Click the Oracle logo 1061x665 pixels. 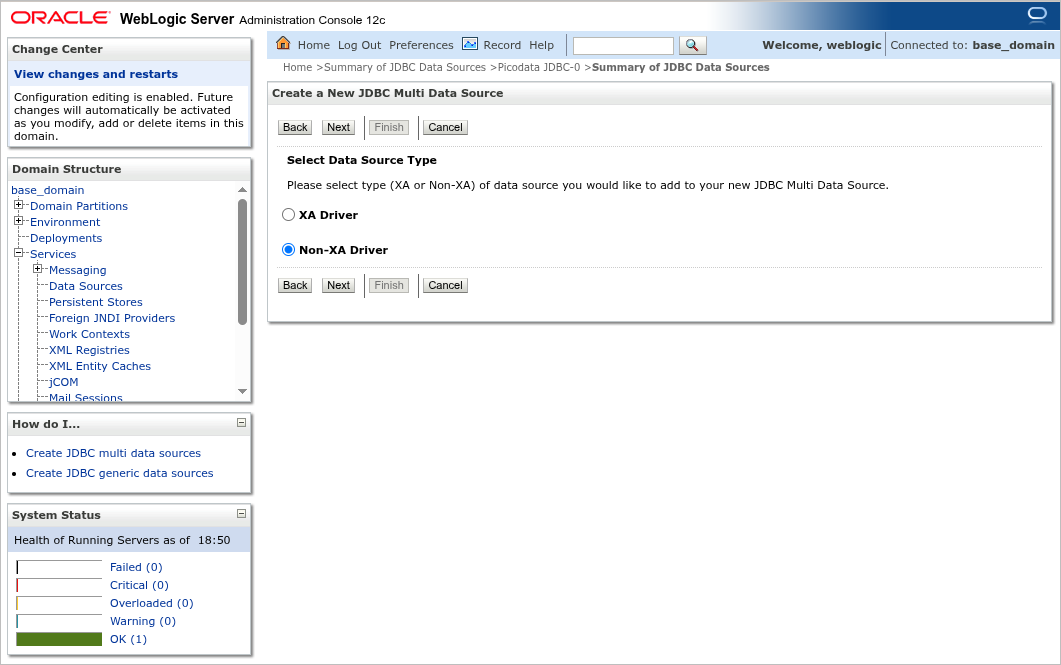tap(59, 16)
